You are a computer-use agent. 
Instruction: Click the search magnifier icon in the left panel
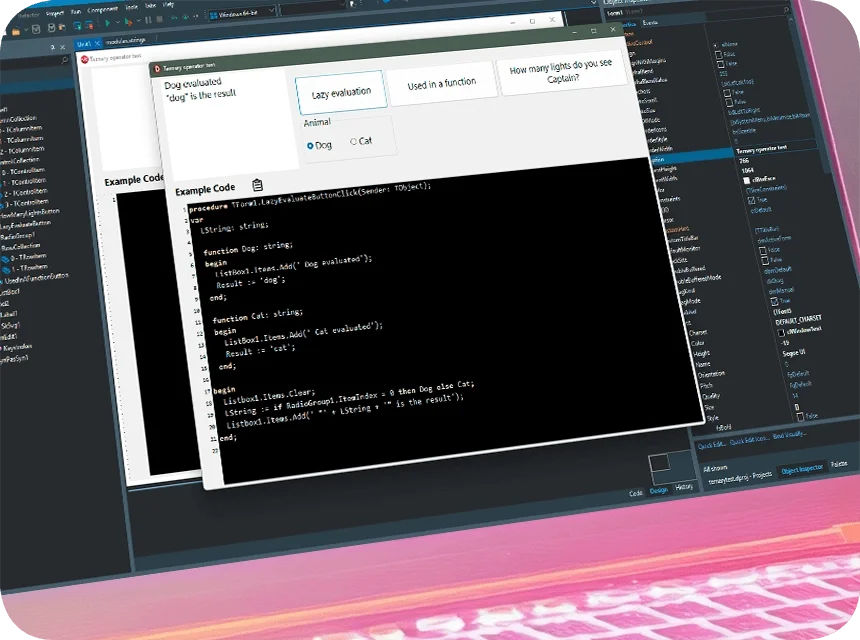coord(53,47)
